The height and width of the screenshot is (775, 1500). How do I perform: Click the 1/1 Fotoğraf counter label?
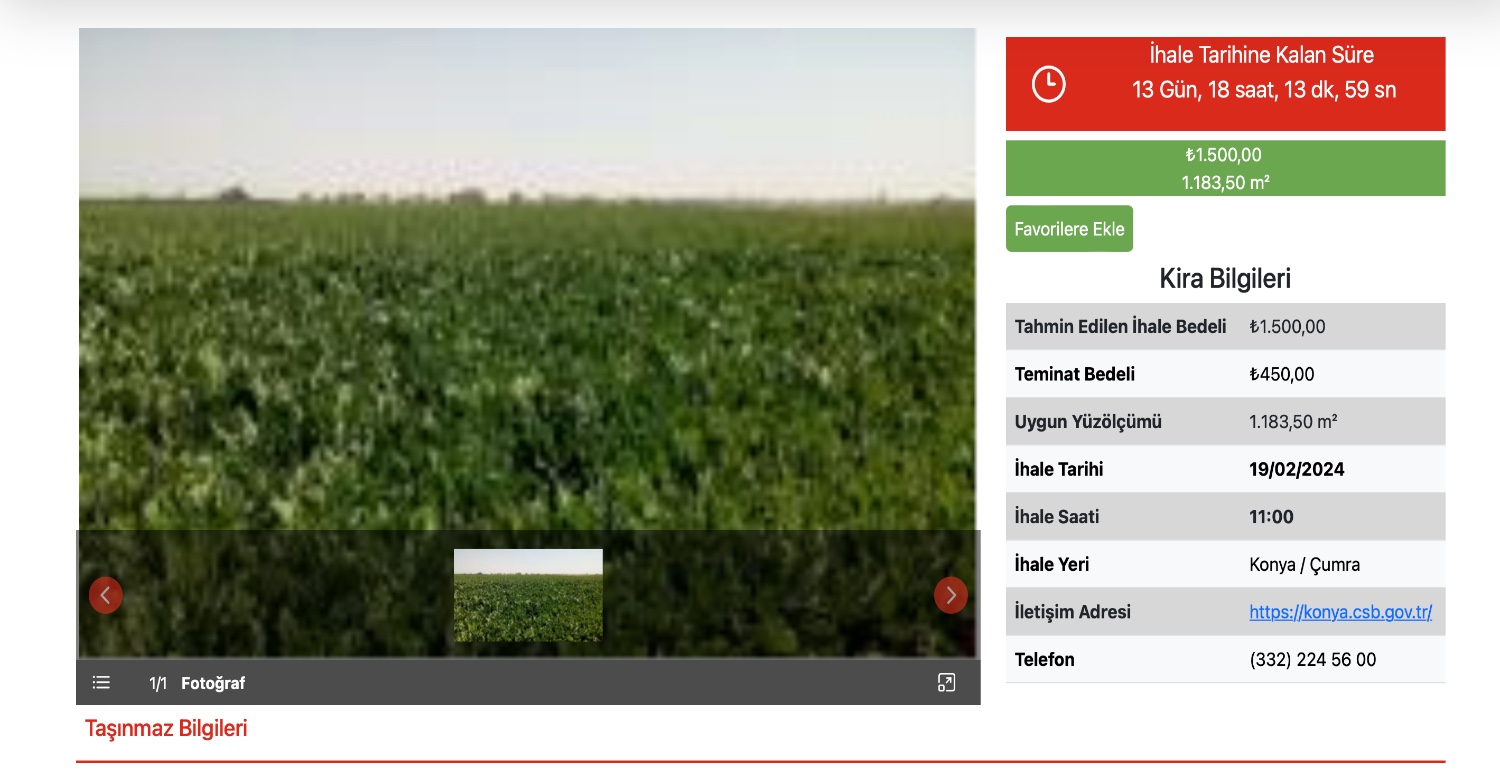[197, 683]
